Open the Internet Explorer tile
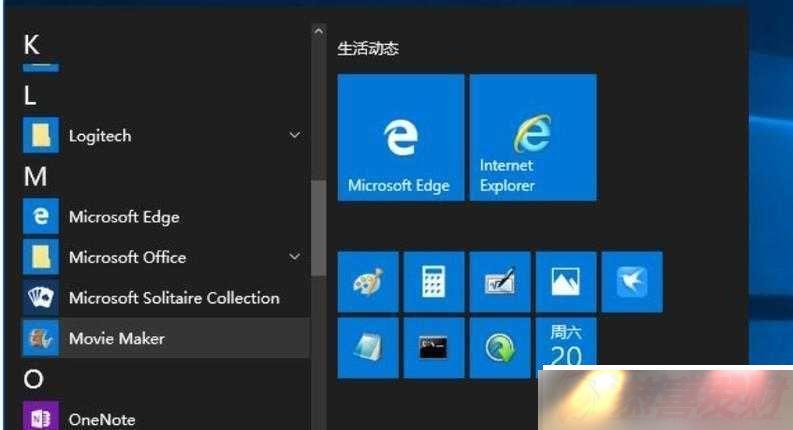The image size is (793, 430). click(533, 138)
